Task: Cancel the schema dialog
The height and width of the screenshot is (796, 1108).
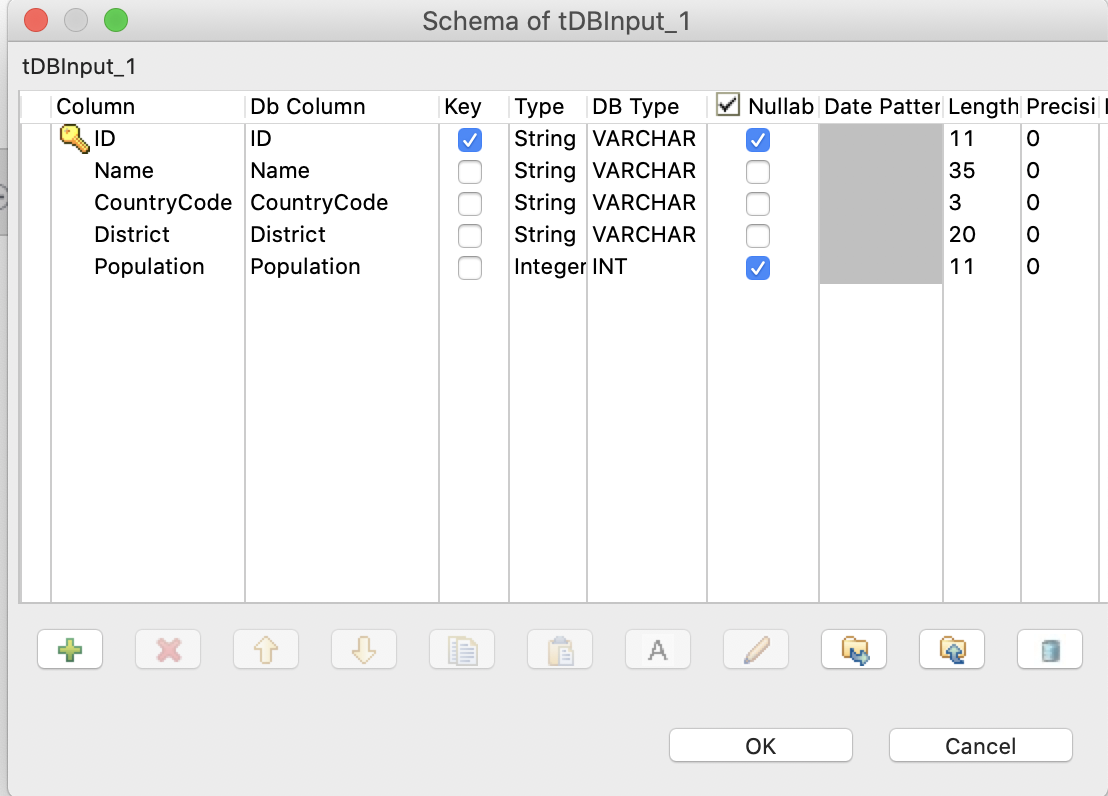Action: click(x=980, y=745)
